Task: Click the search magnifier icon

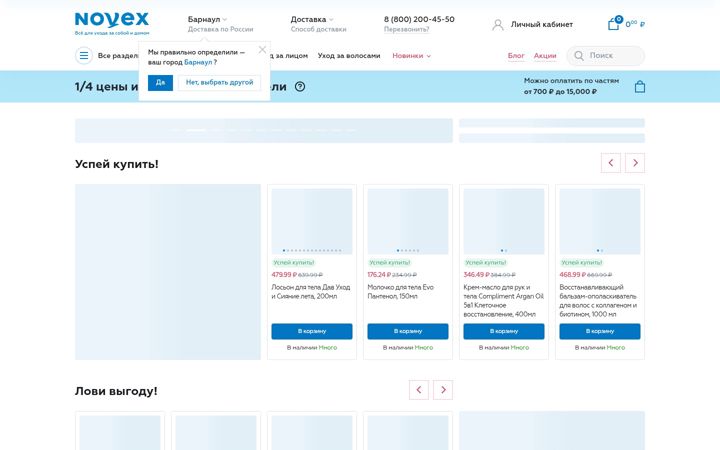Action: (x=579, y=56)
